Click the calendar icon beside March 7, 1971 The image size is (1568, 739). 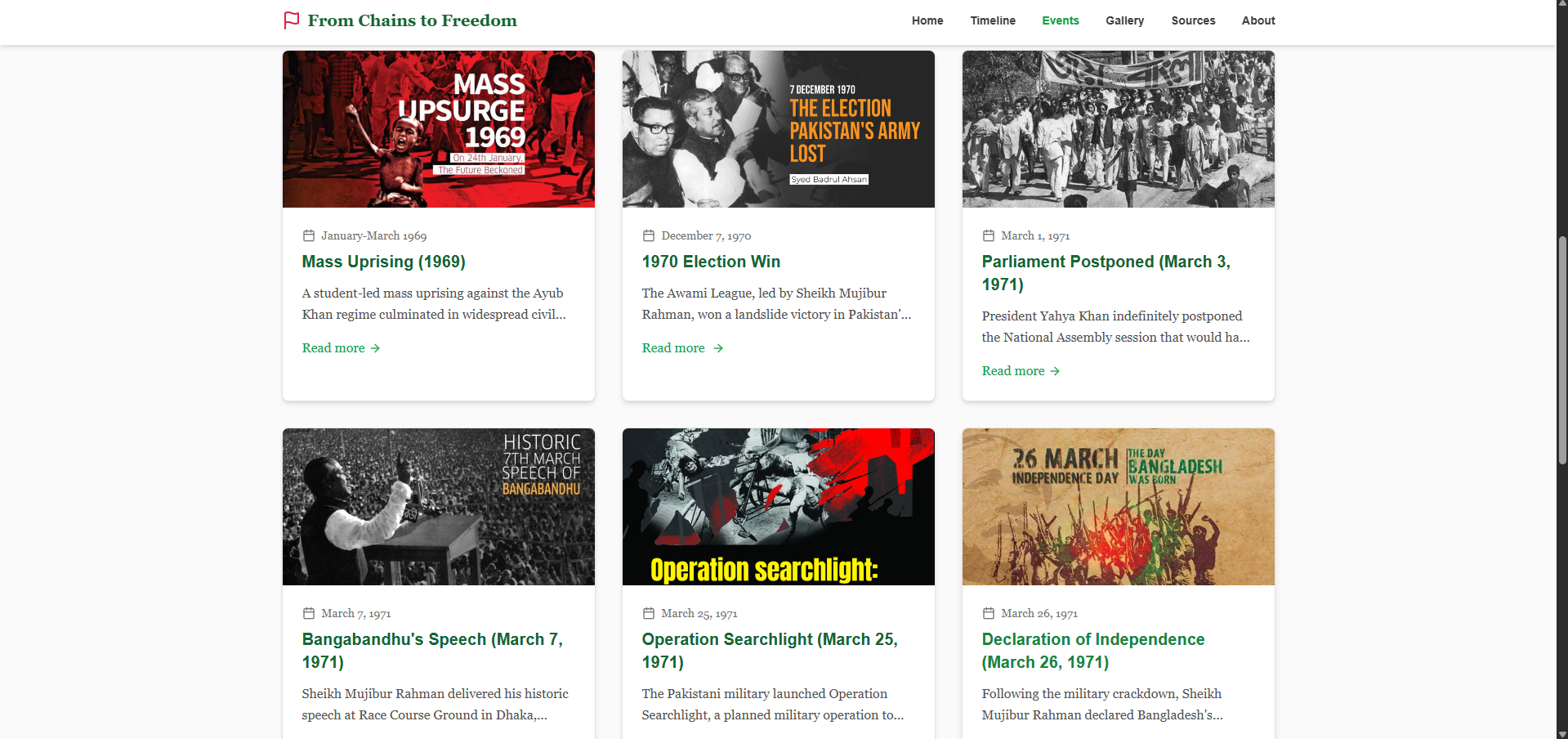[x=309, y=613]
